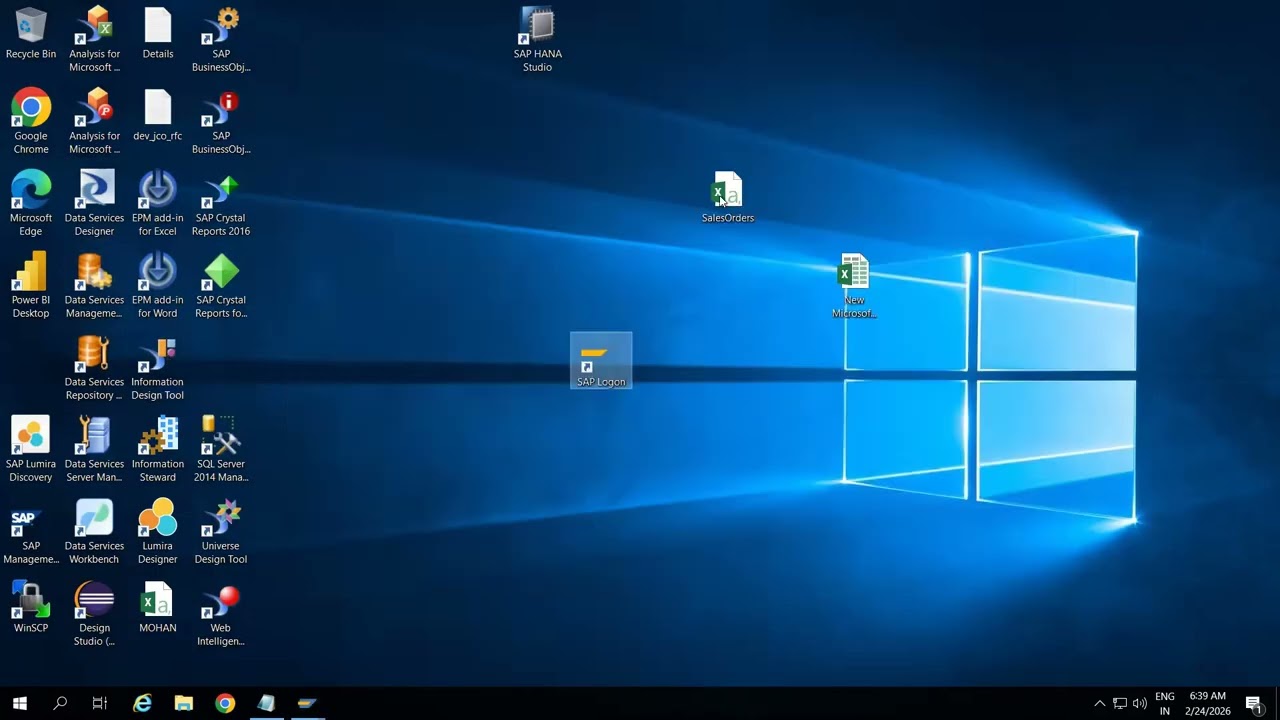1280x720 pixels.
Task: Click the Show desktop strip on taskbar
Action: [x=1277, y=703]
